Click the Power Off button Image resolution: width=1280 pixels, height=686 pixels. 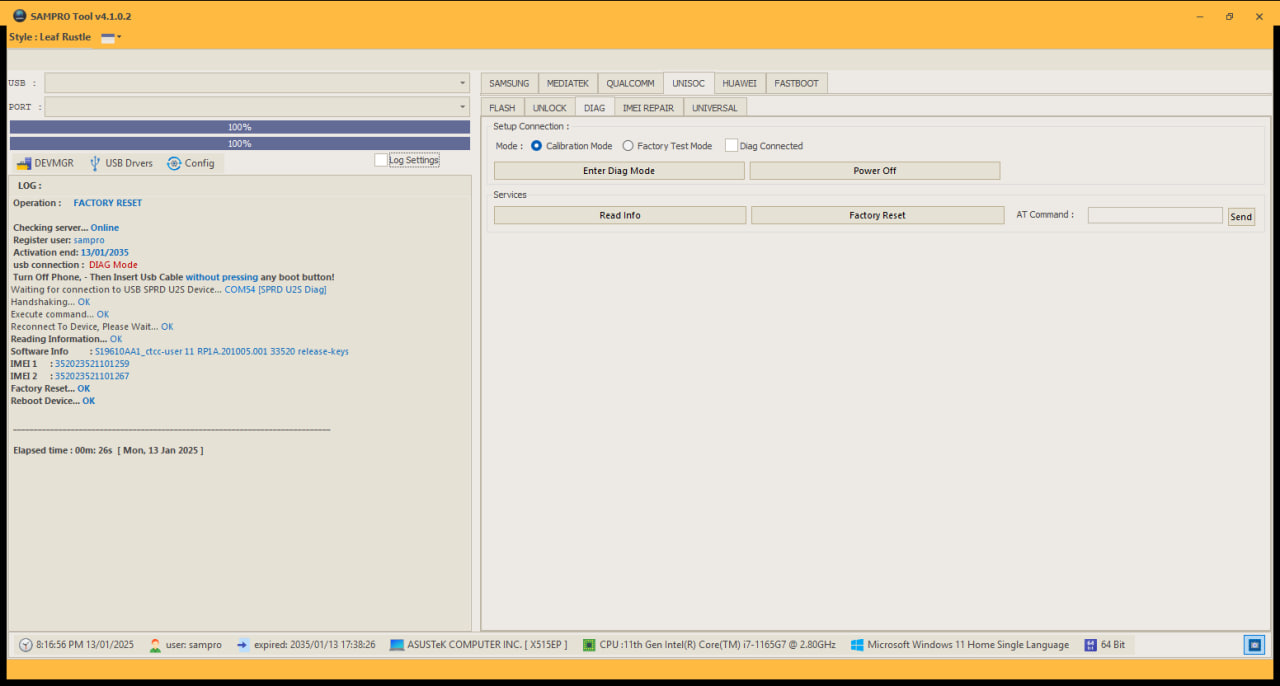875,171
